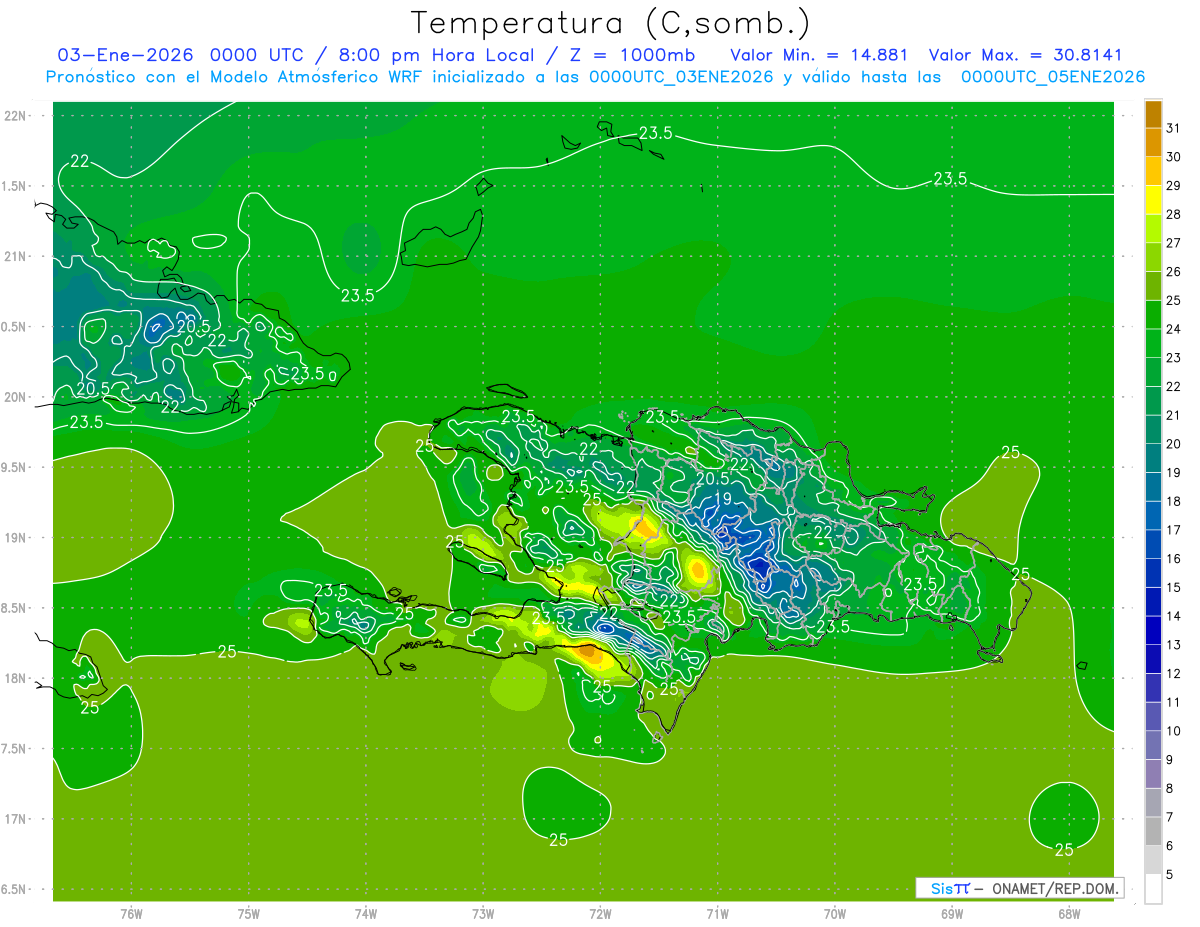Click the init time "0000UTC_03ENE2026"
1200x927 pixels.
click(x=680, y=76)
